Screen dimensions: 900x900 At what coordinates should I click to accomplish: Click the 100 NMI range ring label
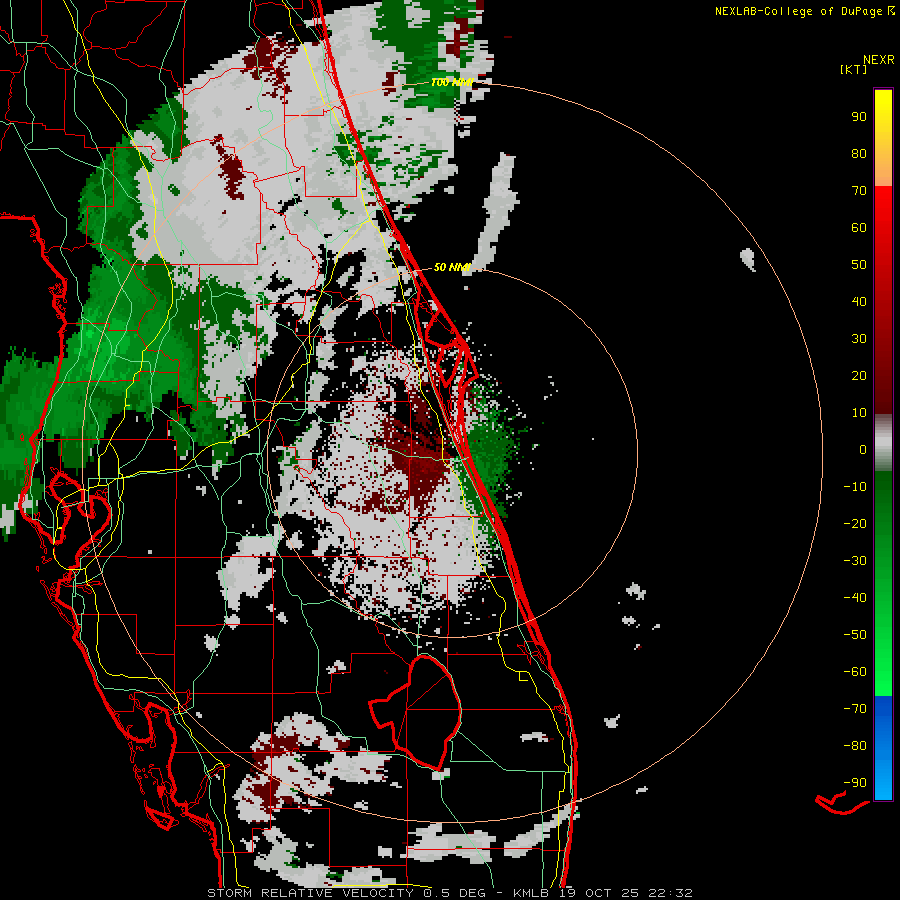pos(452,83)
